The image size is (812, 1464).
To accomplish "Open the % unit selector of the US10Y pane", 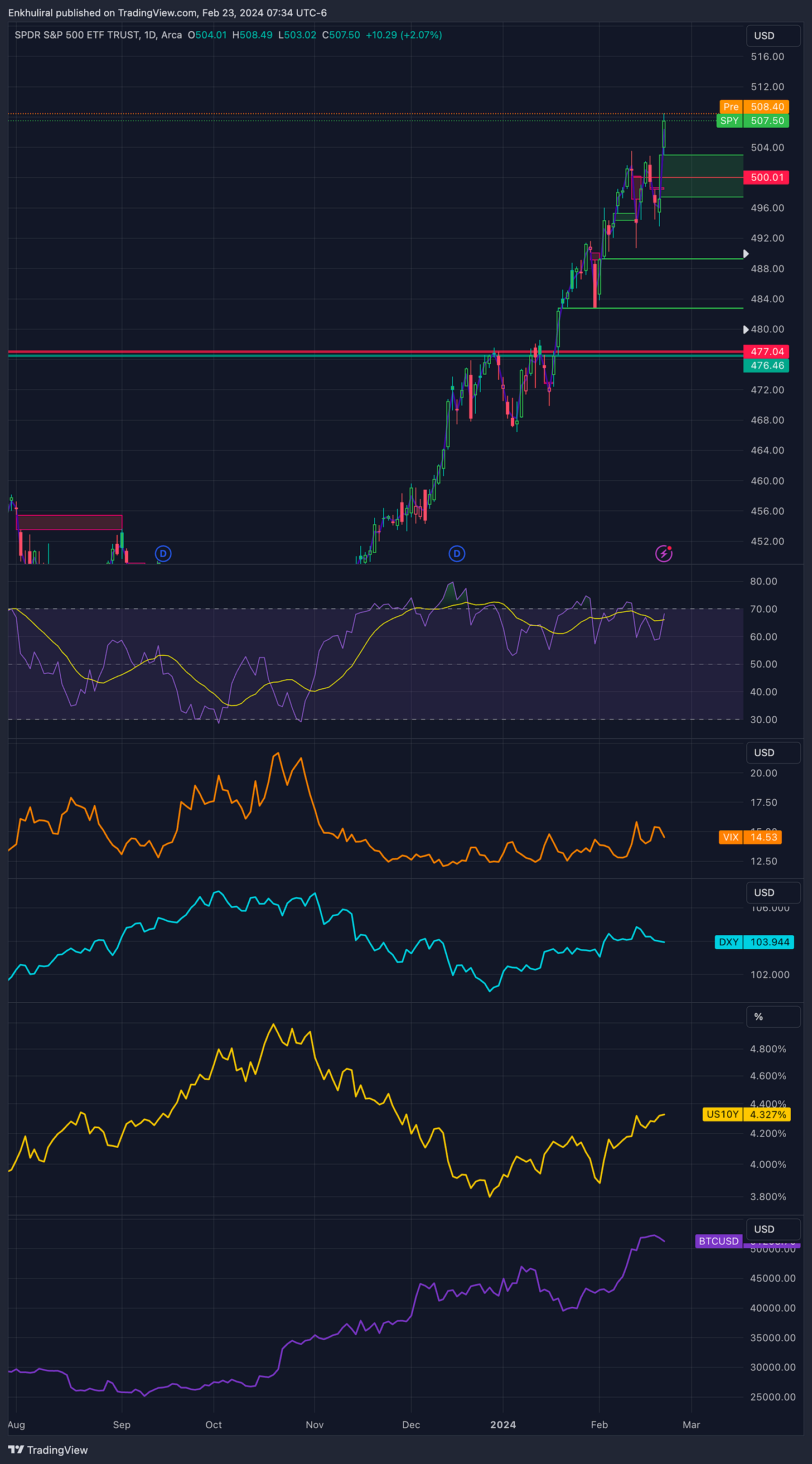I will [x=773, y=1017].
